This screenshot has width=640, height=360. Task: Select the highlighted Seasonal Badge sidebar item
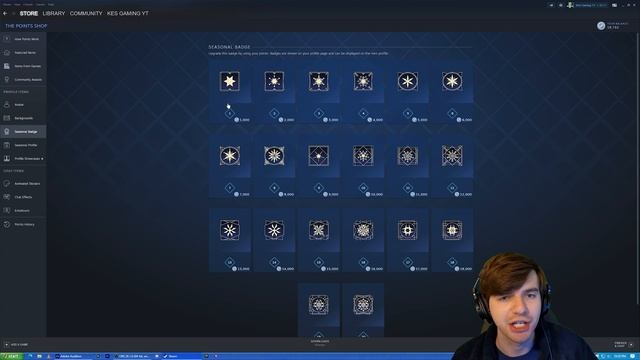click(23, 131)
